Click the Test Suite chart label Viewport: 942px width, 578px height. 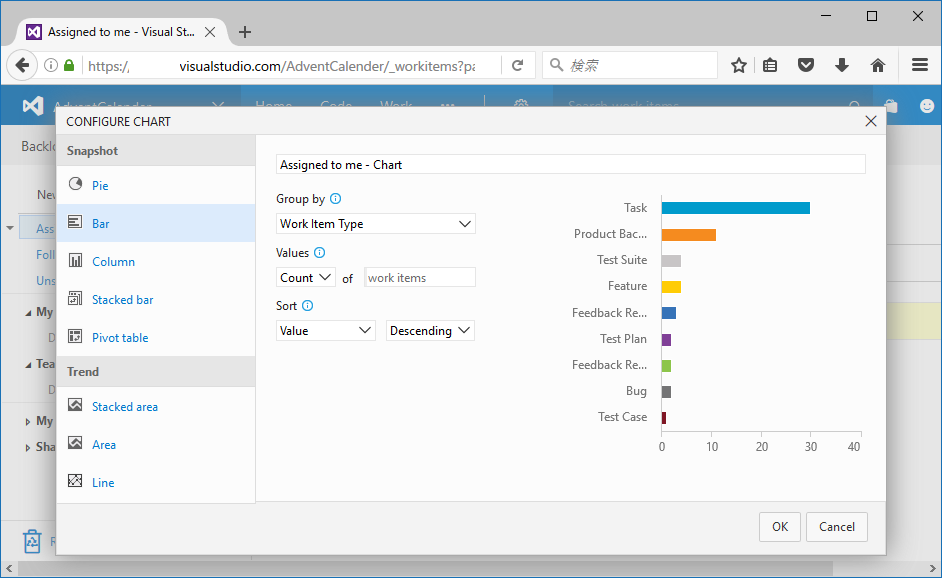point(622,260)
